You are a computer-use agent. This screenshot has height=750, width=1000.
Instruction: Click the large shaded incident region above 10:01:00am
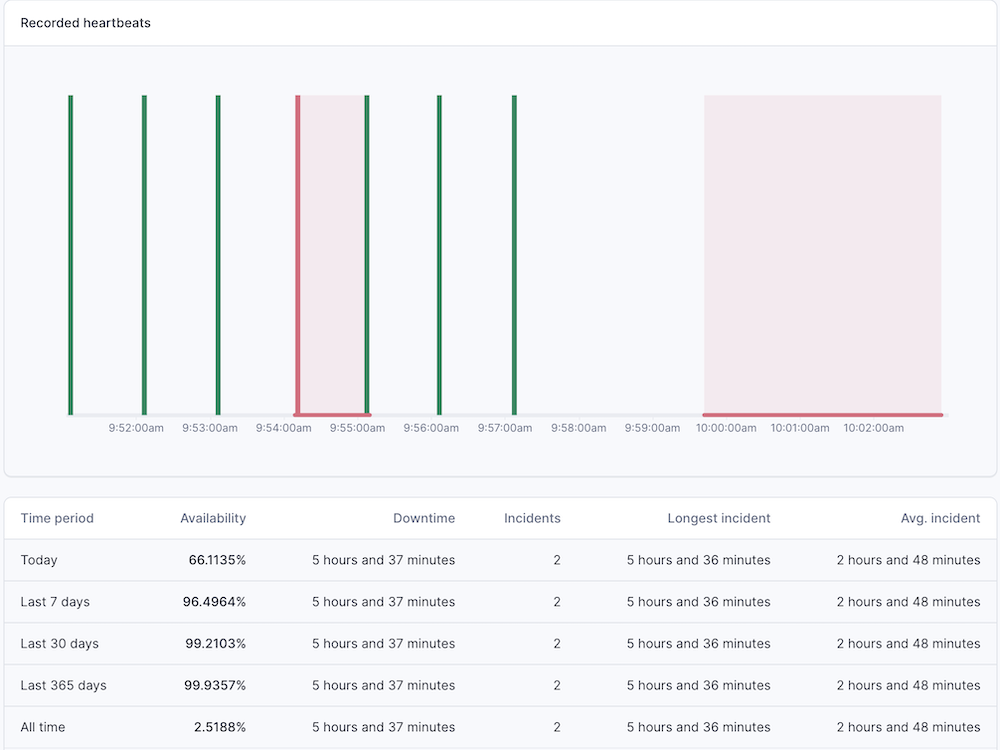pyautogui.click(x=823, y=255)
